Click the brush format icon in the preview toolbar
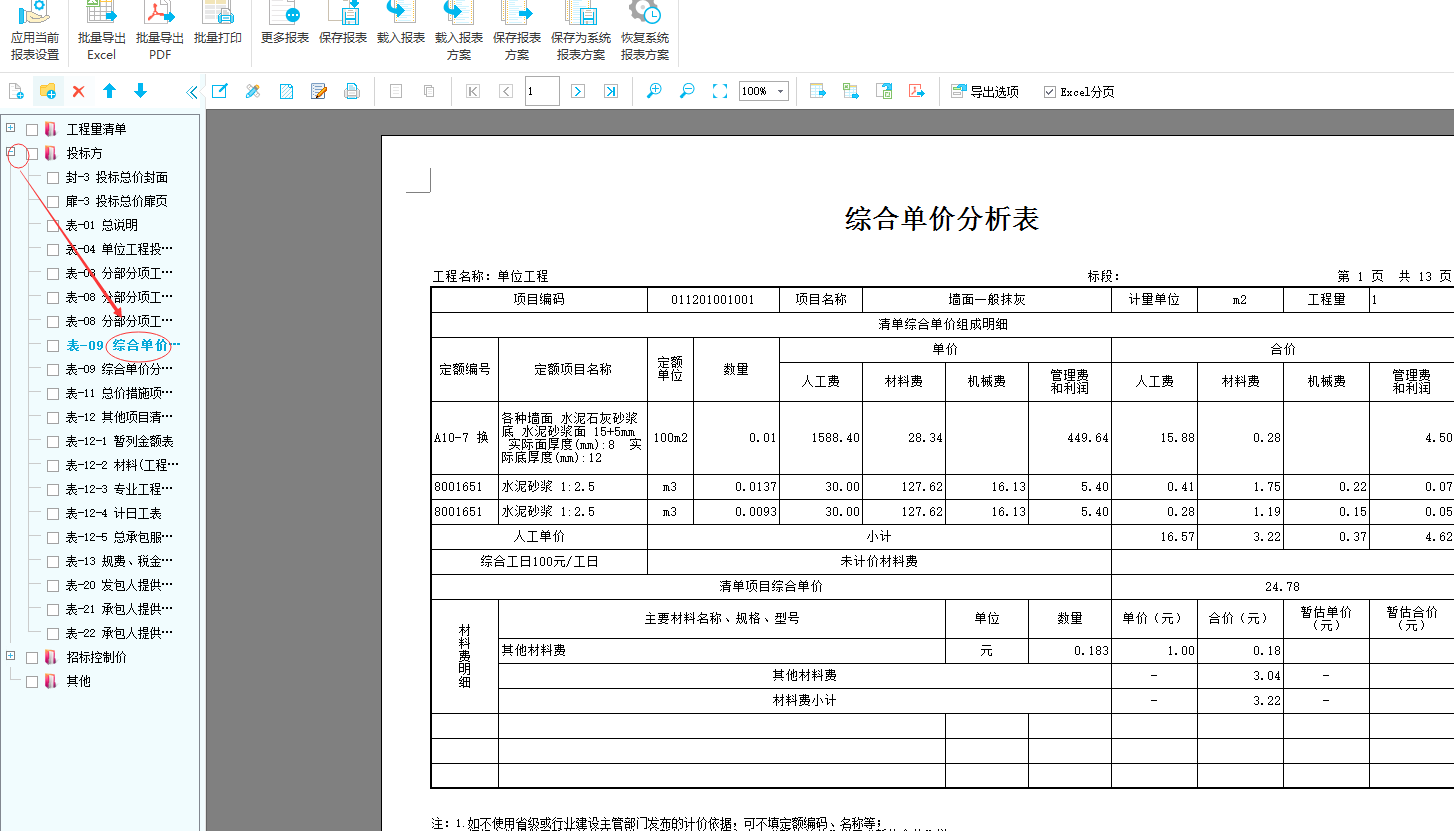This screenshot has height=831, width=1454. tap(253, 91)
